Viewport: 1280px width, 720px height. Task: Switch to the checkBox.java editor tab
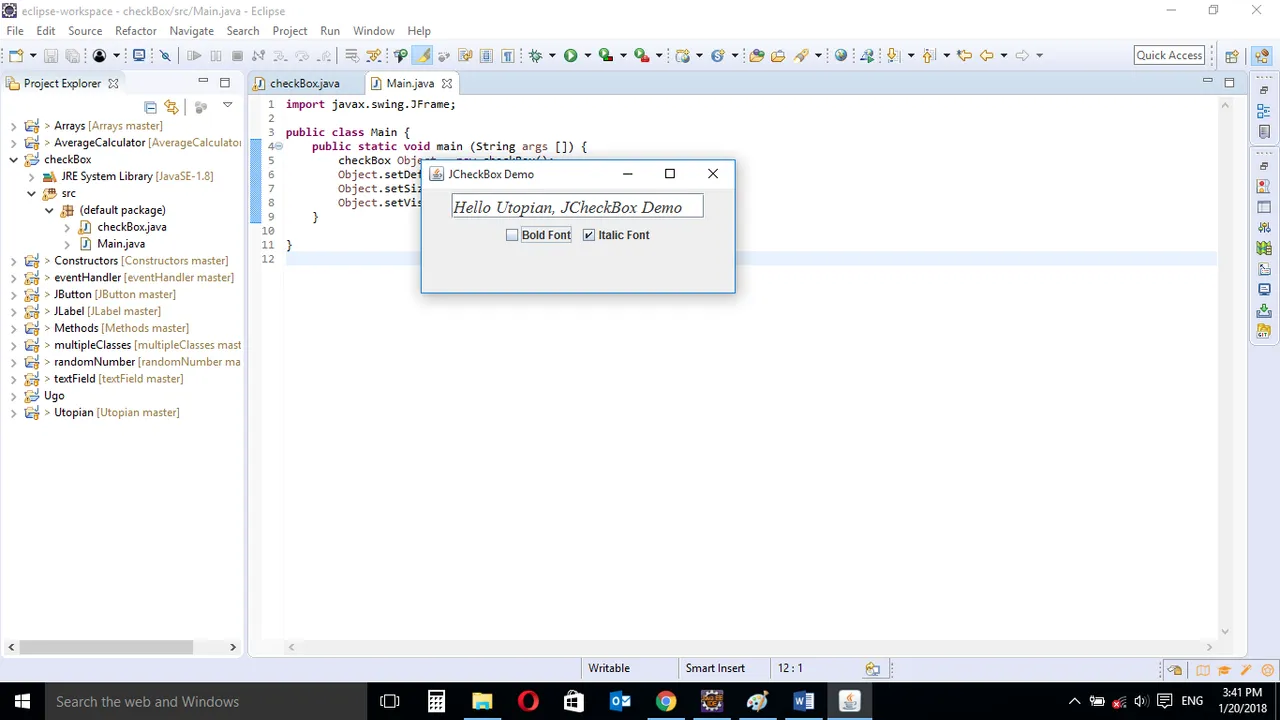tap(304, 84)
